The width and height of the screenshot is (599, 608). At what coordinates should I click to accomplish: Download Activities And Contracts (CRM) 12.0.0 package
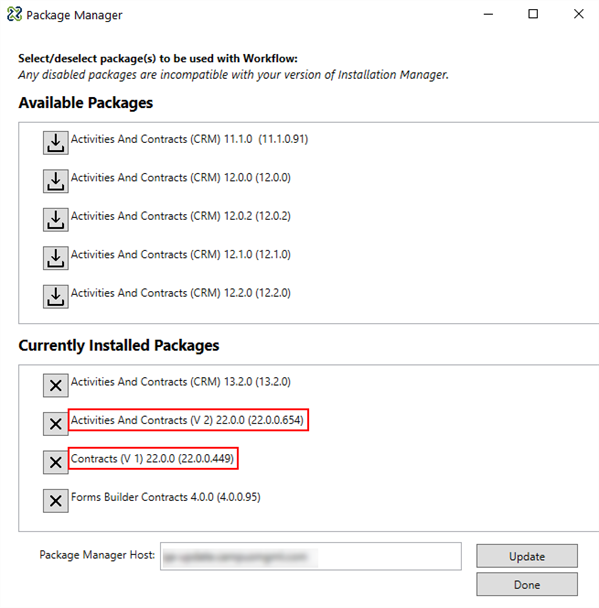coord(55,181)
